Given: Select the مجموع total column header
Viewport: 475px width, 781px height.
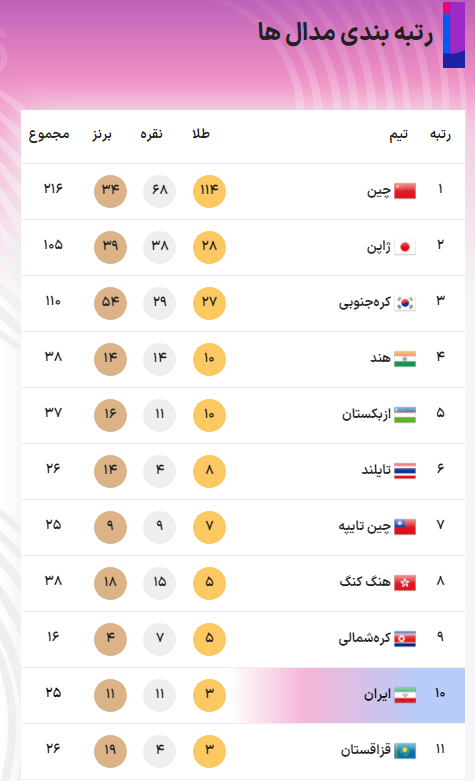Looking at the screenshot, I should pos(49,135).
